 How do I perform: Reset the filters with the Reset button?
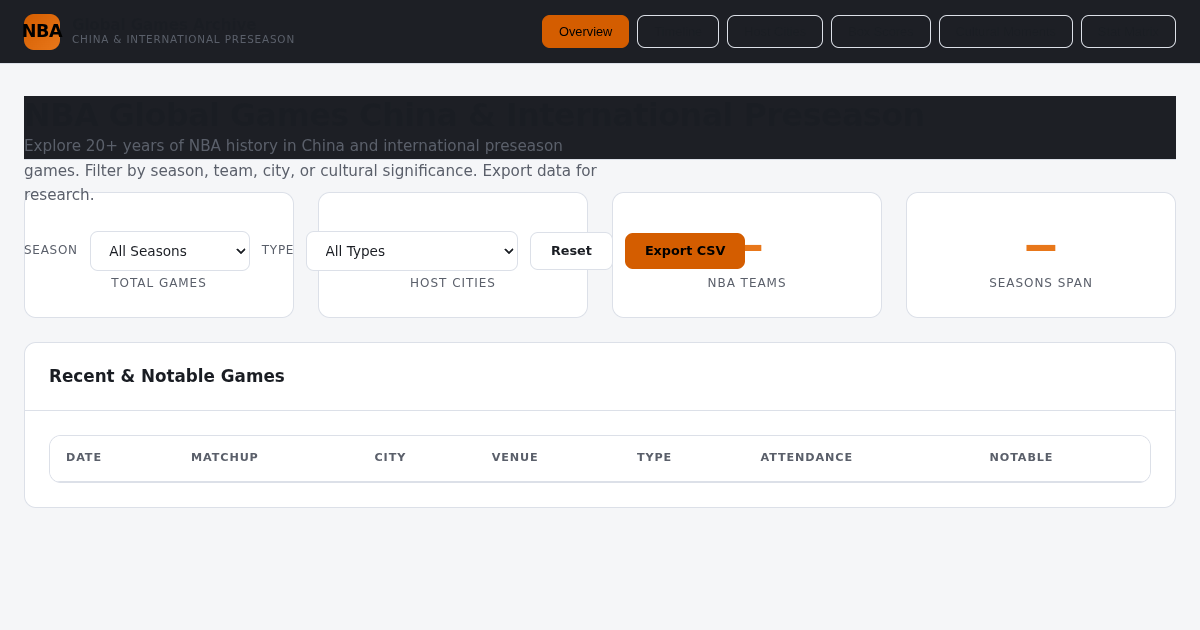571,251
